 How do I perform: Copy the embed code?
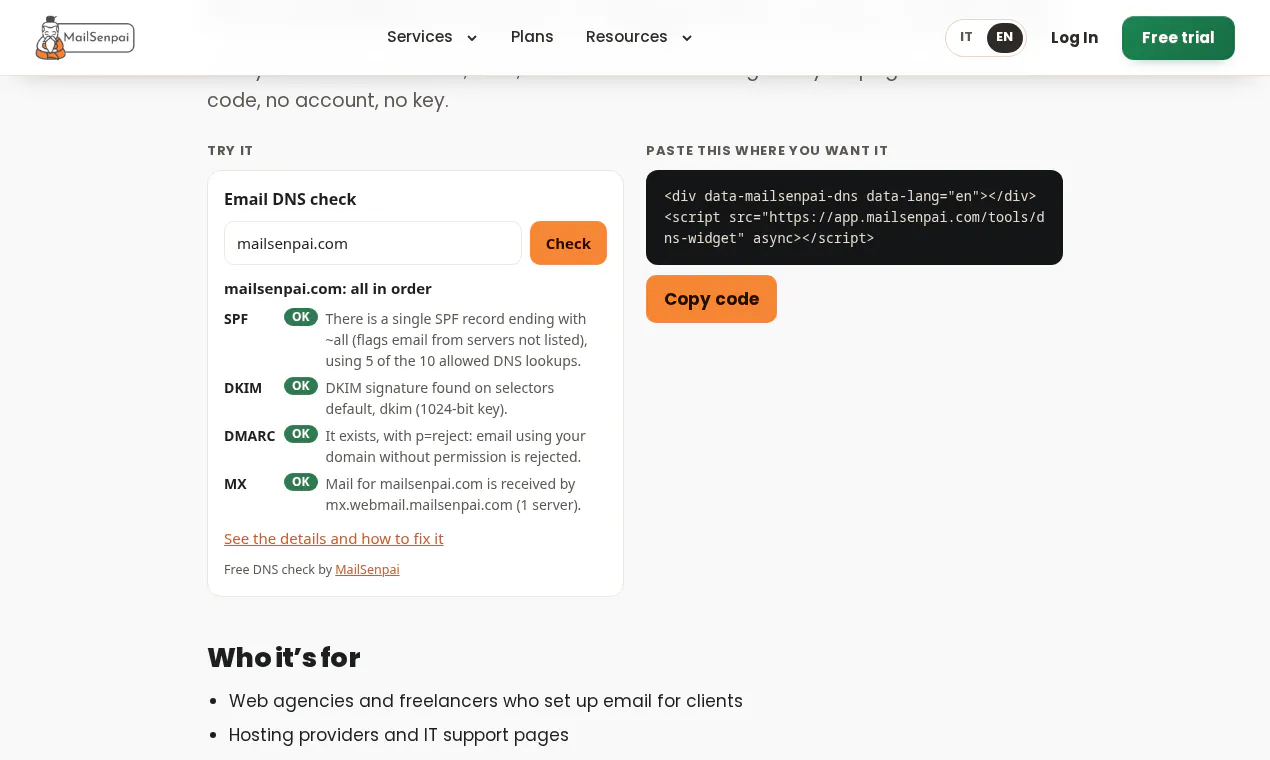[711, 299]
